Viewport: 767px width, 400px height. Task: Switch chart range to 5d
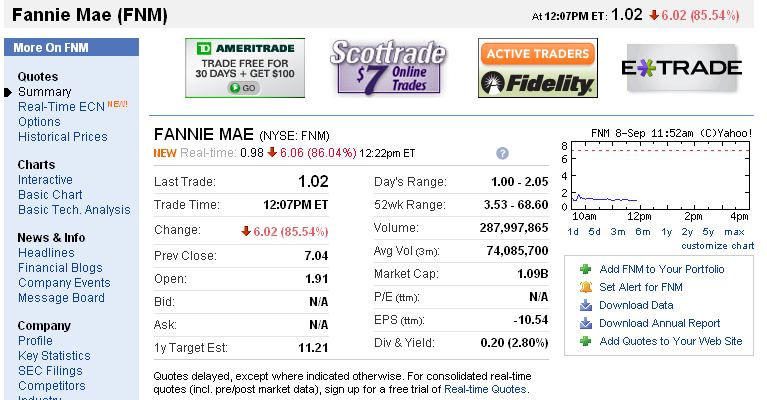pos(594,232)
